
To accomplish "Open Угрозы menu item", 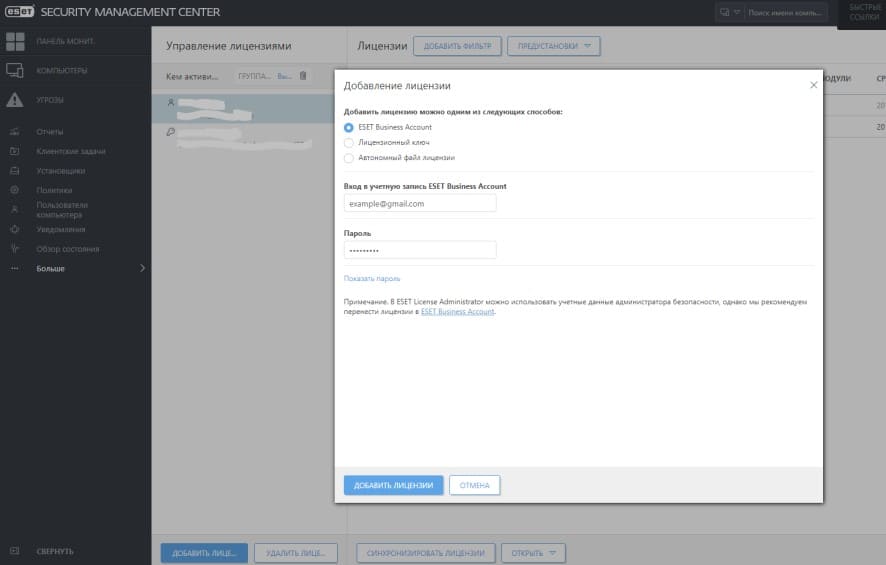I will pos(50,100).
